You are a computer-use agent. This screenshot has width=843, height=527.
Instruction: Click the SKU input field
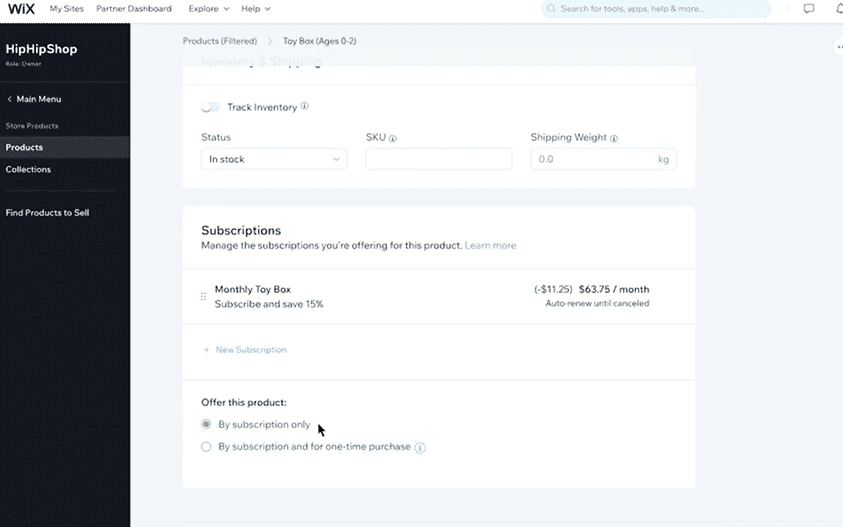[x=438, y=159]
